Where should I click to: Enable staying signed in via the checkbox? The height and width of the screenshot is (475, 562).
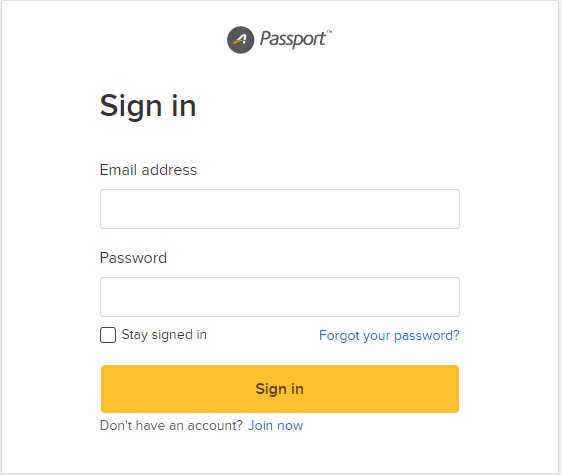(108, 335)
